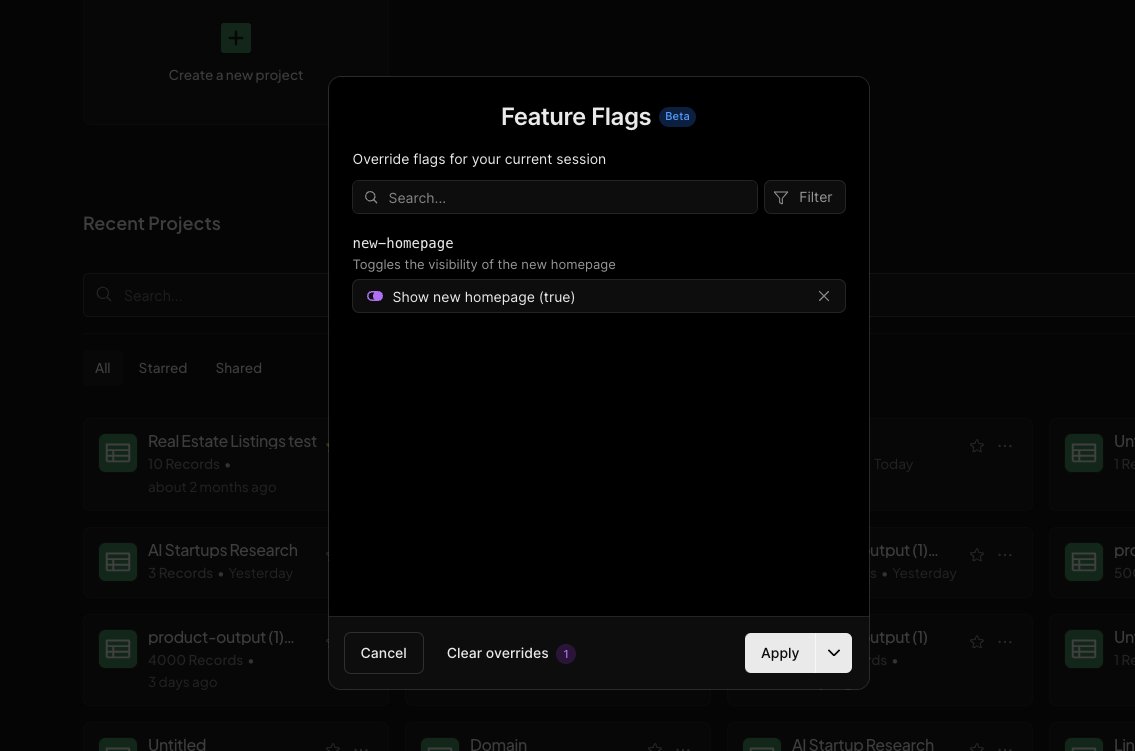
Task: Click Toggles the visibility of the new homepage text
Action: [x=484, y=265]
